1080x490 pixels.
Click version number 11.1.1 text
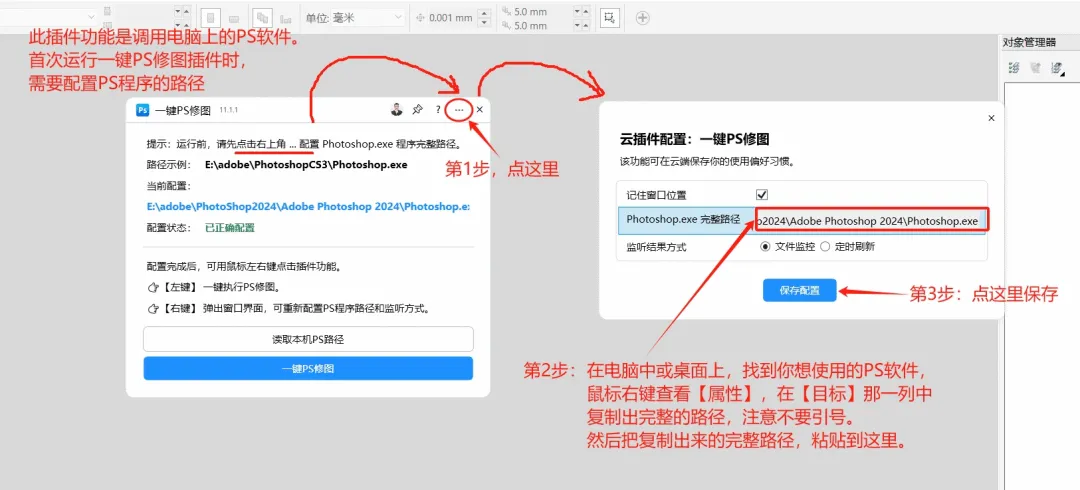click(x=229, y=110)
